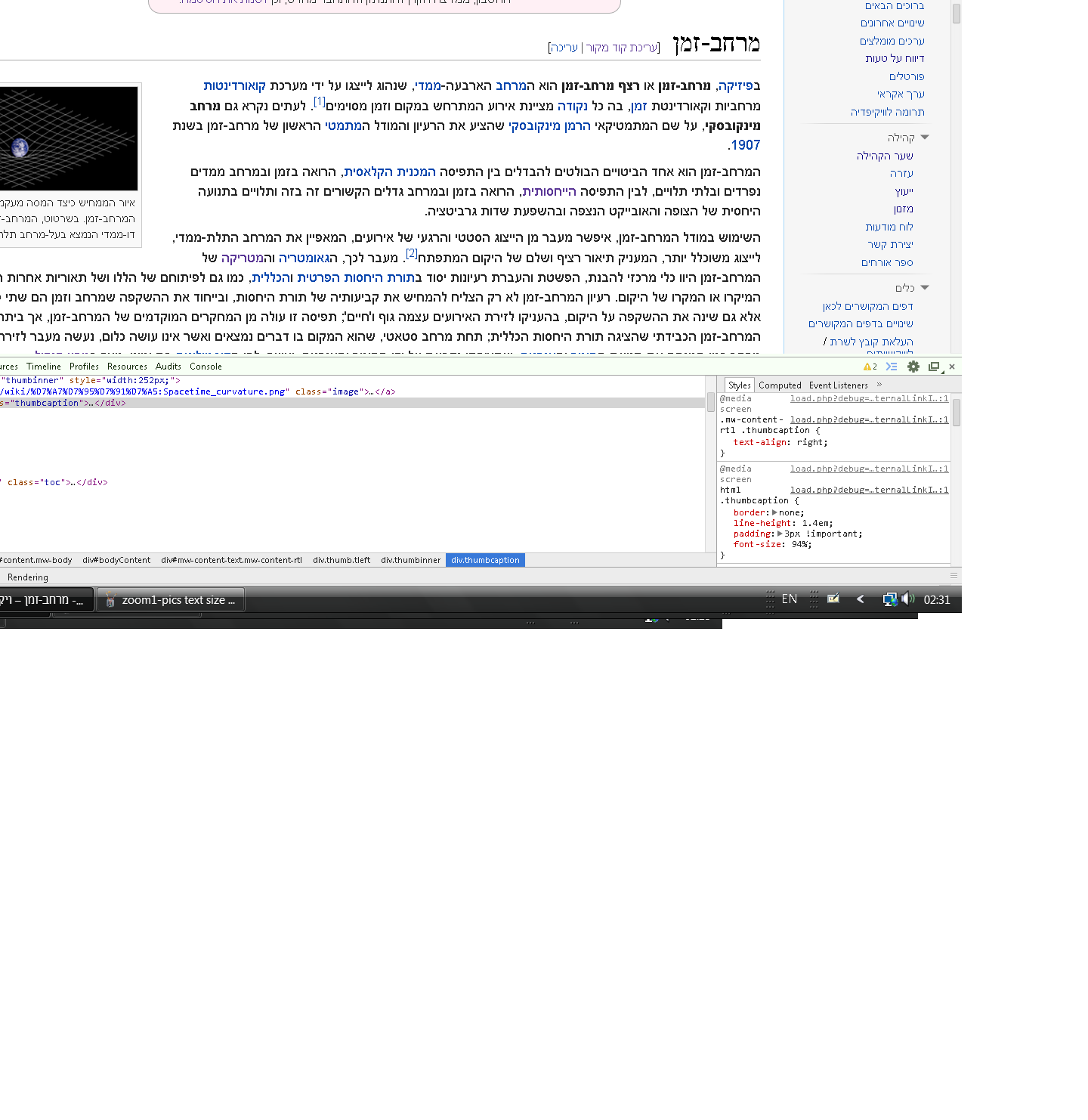
Task: Click the EN language indicator in taskbar
Action: point(789,599)
